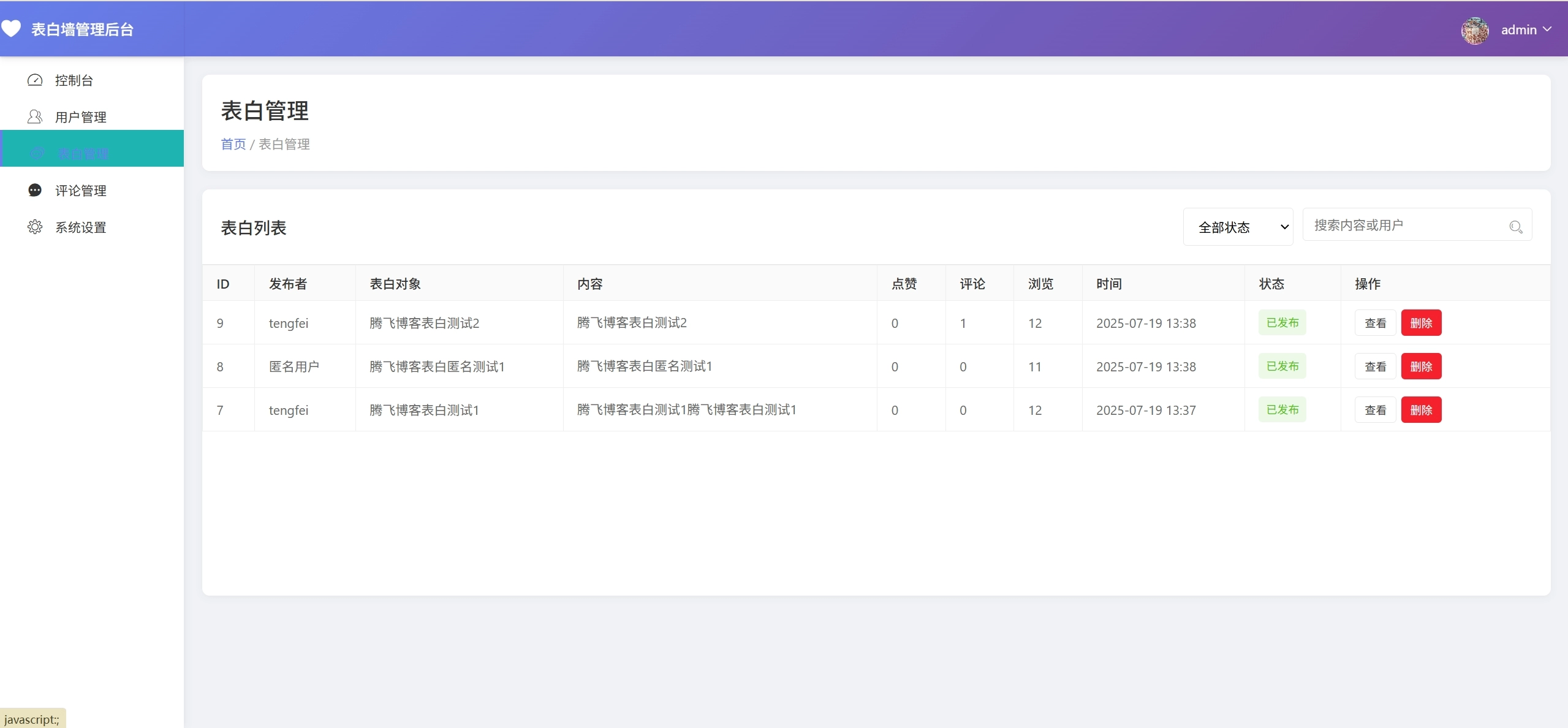
Task: Click 删除 for post ID 8
Action: tap(1421, 366)
